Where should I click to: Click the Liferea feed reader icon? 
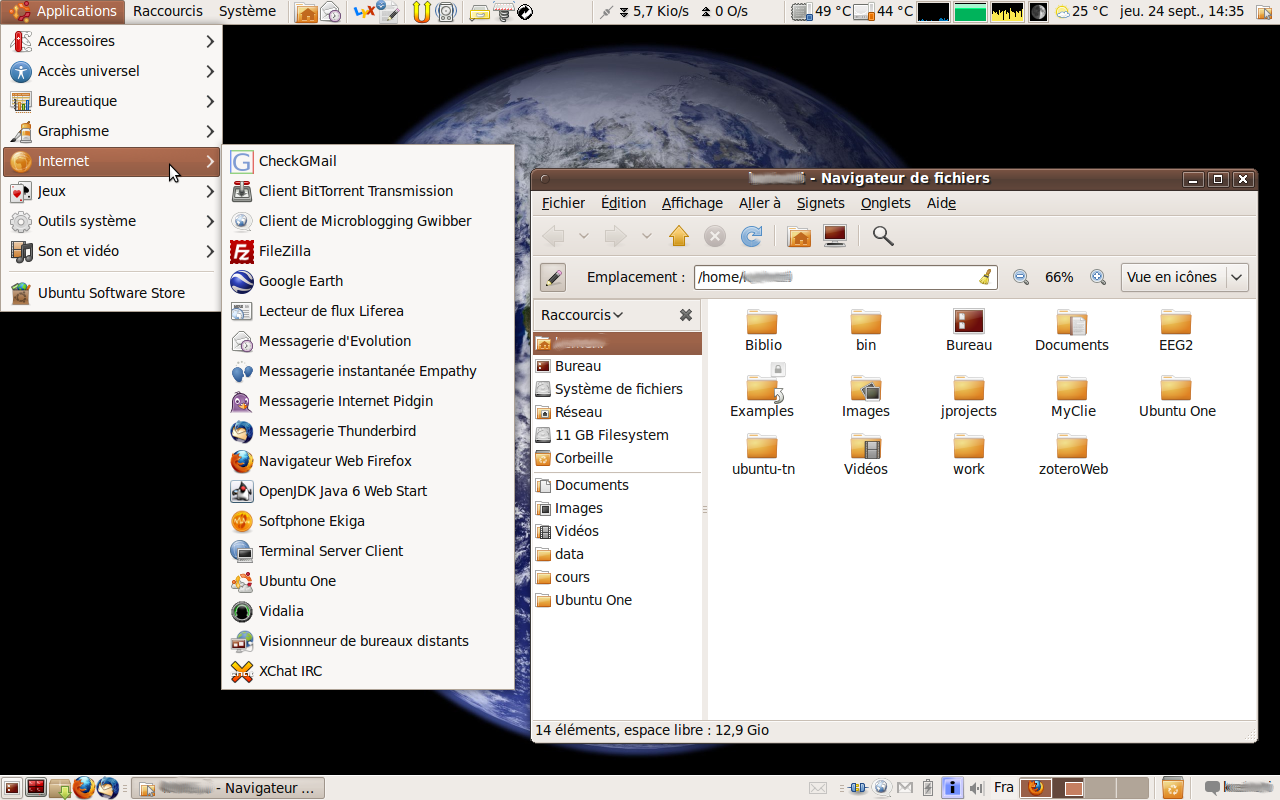(241, 311)
